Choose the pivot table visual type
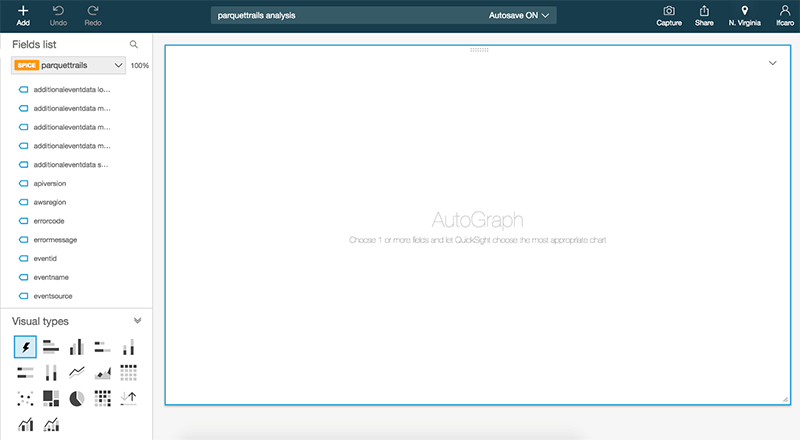Image resolution: width=800 pixels, height=440 pixels. click(129, 373)
